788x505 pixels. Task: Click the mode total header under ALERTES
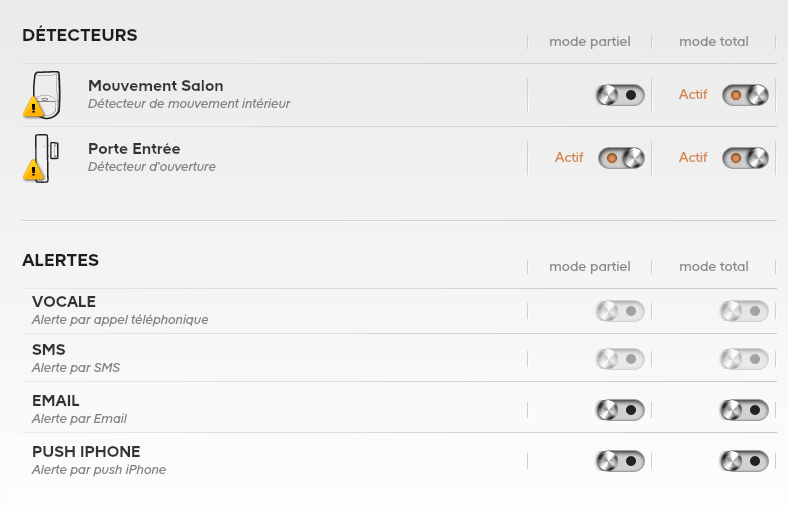point(714,267)
